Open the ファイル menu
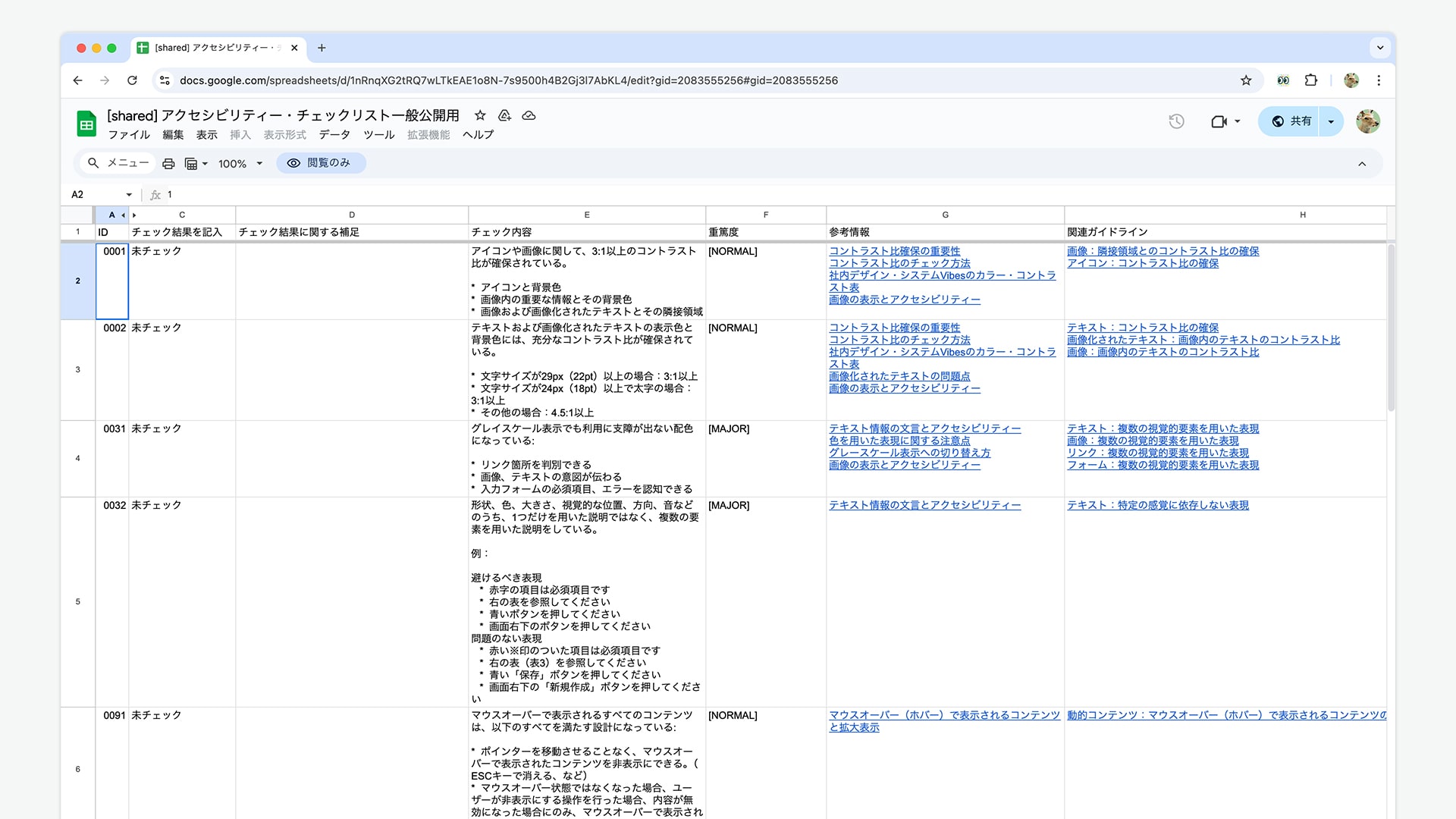 click(x=129, y=135)
